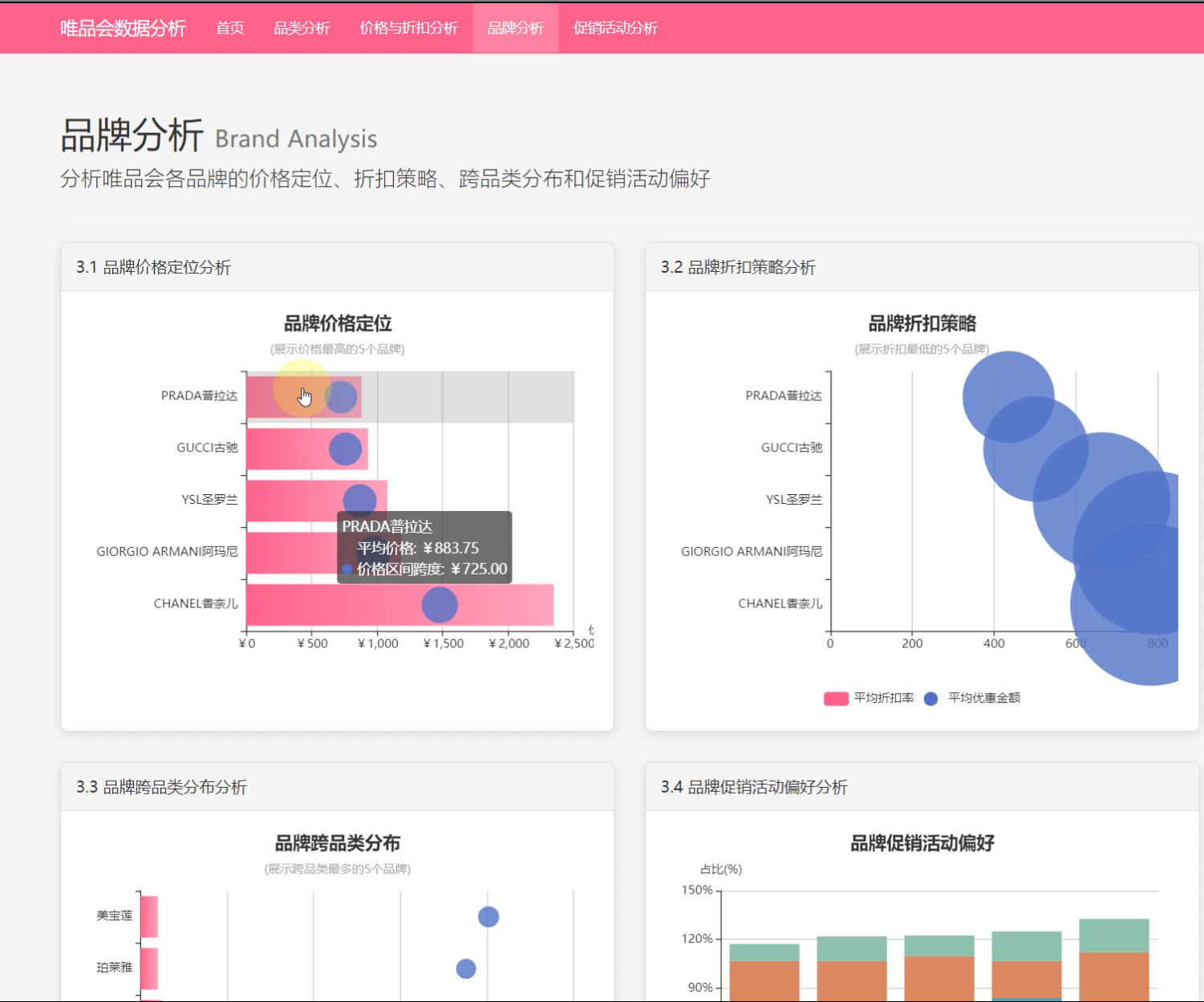Open the 首页 navigation item

click(229, 27)
